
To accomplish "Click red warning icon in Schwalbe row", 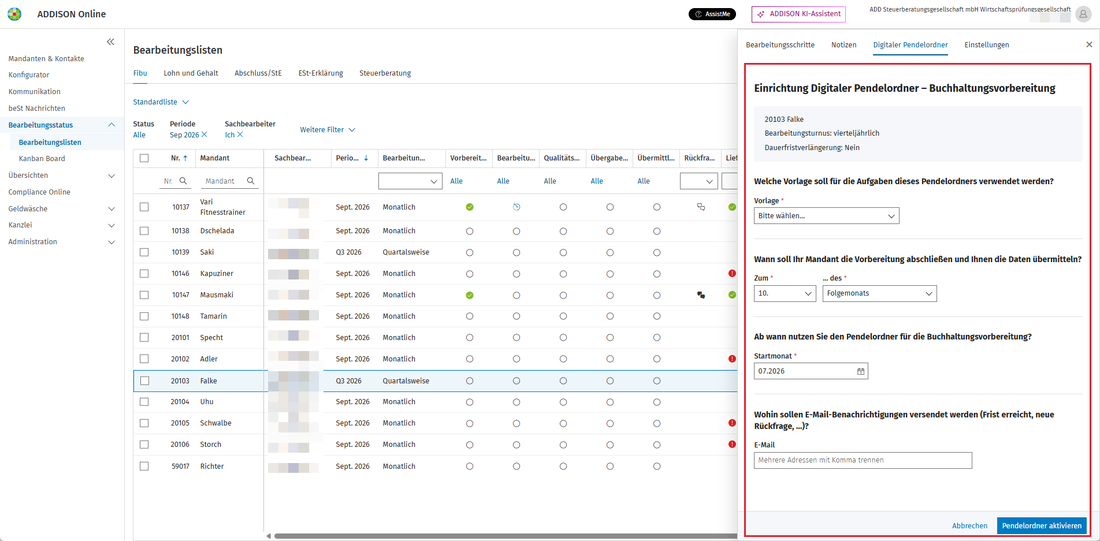I will (x=732, y=423).
